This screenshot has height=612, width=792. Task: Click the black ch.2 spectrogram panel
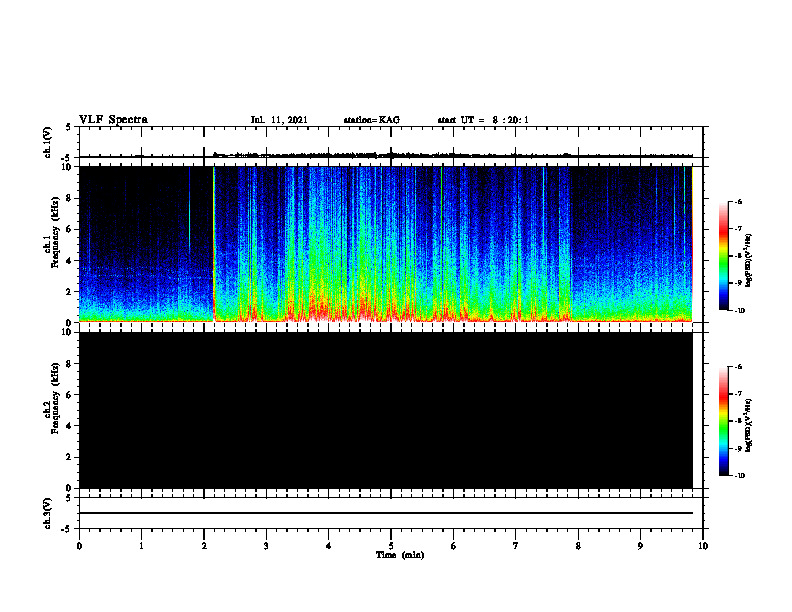[386, 410]
